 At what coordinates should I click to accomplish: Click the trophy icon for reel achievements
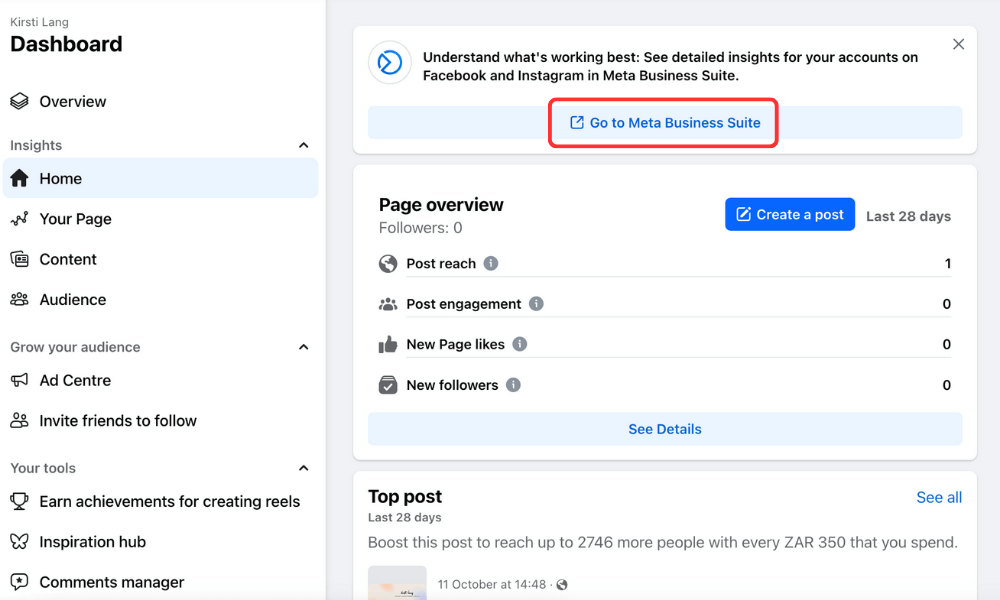(19, 501)
